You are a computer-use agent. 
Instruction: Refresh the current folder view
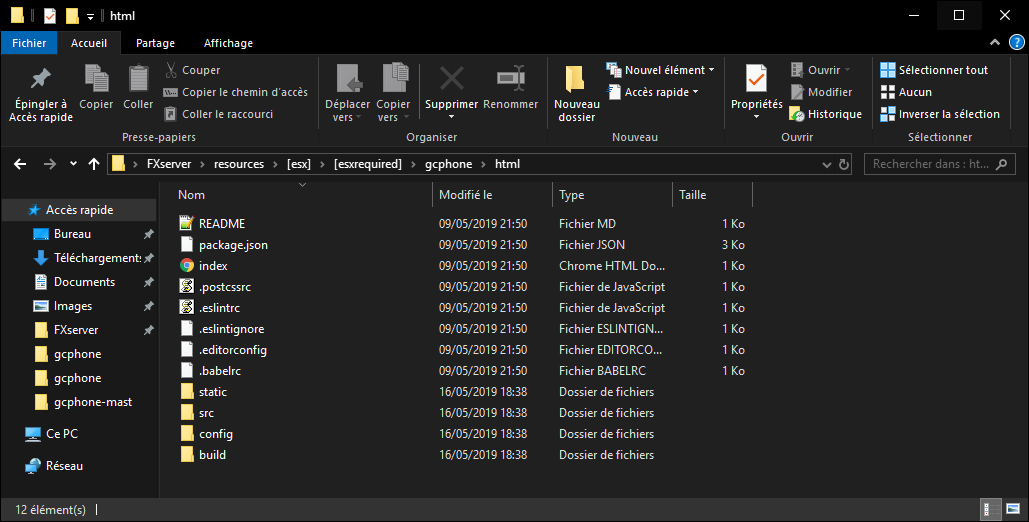point(845,164)
